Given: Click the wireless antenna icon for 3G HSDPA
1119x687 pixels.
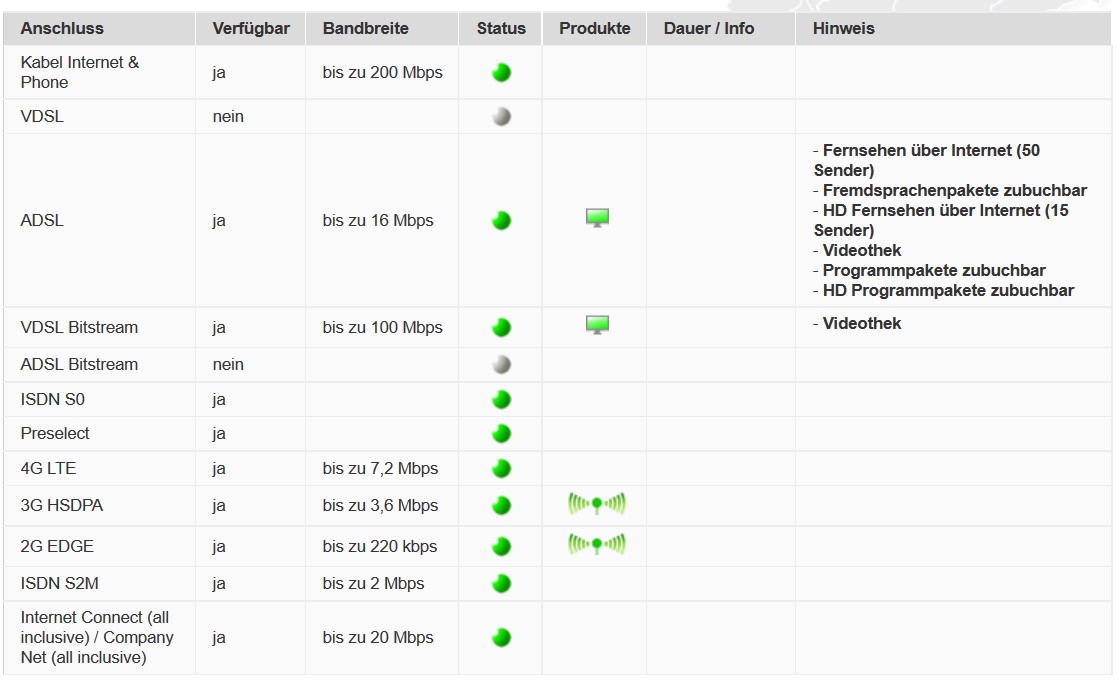Looking at the screenshot, I should (597, 504).
